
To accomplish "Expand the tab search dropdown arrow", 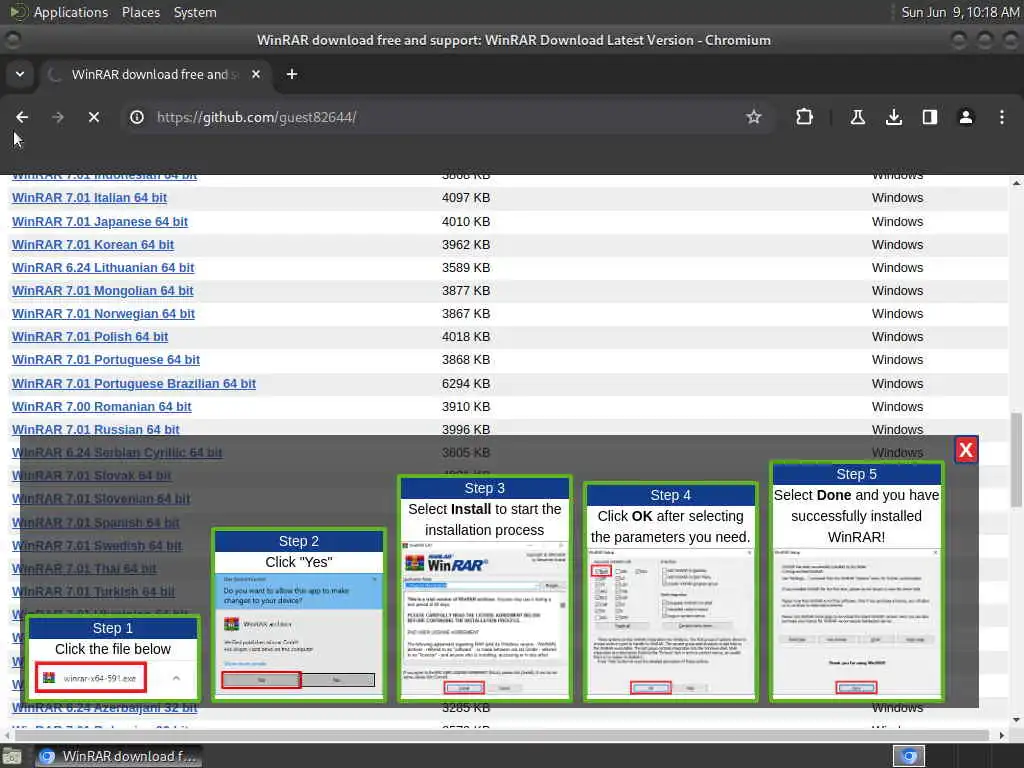I will pos(20,74).
